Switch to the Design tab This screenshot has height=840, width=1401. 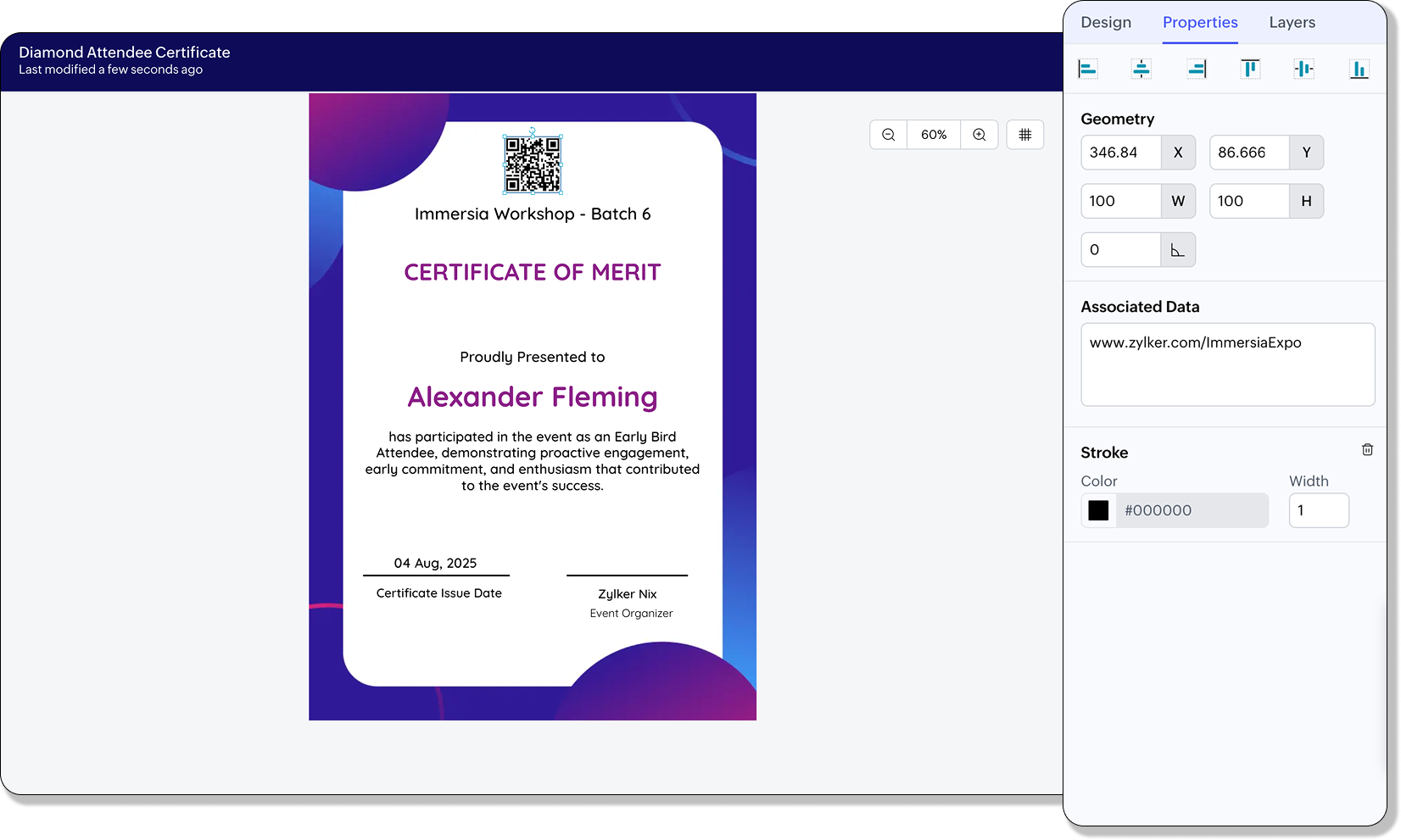(1106, 23)
